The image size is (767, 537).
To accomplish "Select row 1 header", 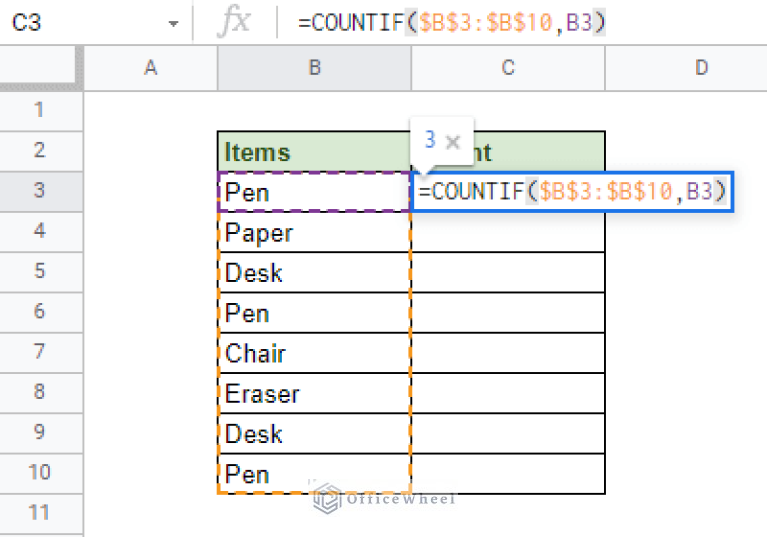I will click(x=40, y=109).
